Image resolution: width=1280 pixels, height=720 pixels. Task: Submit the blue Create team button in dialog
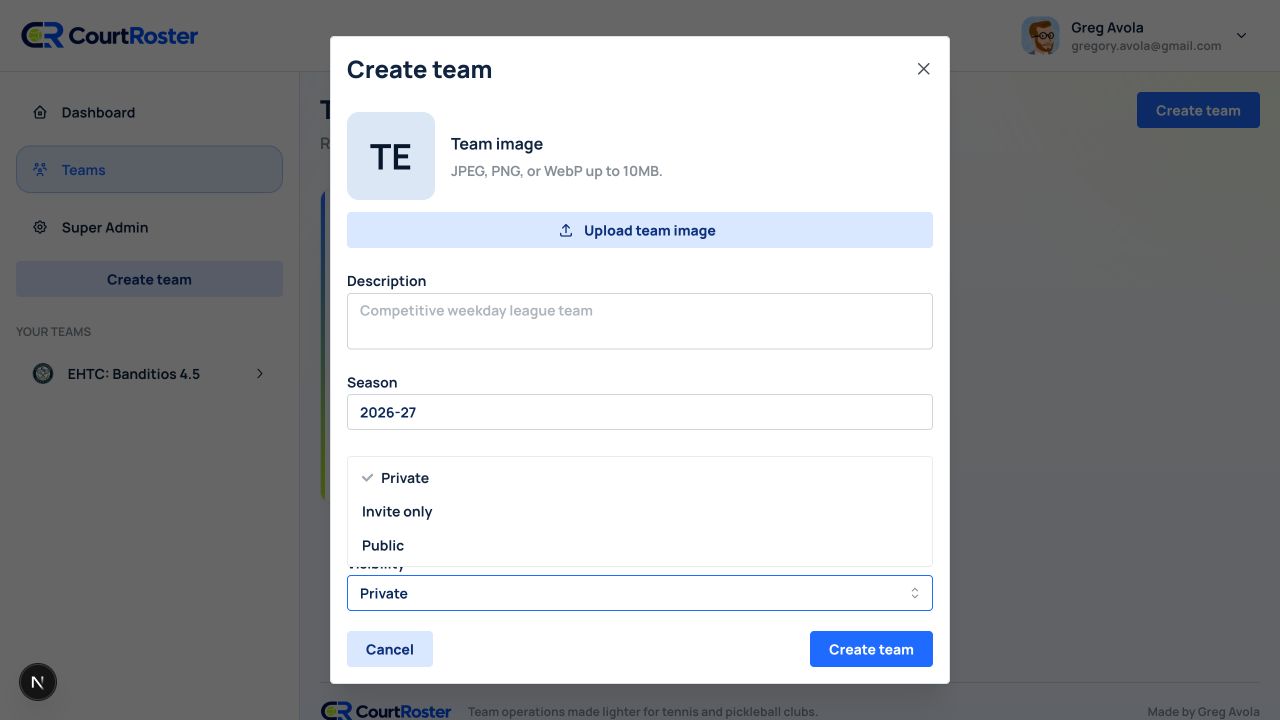[x=871, y=649]
